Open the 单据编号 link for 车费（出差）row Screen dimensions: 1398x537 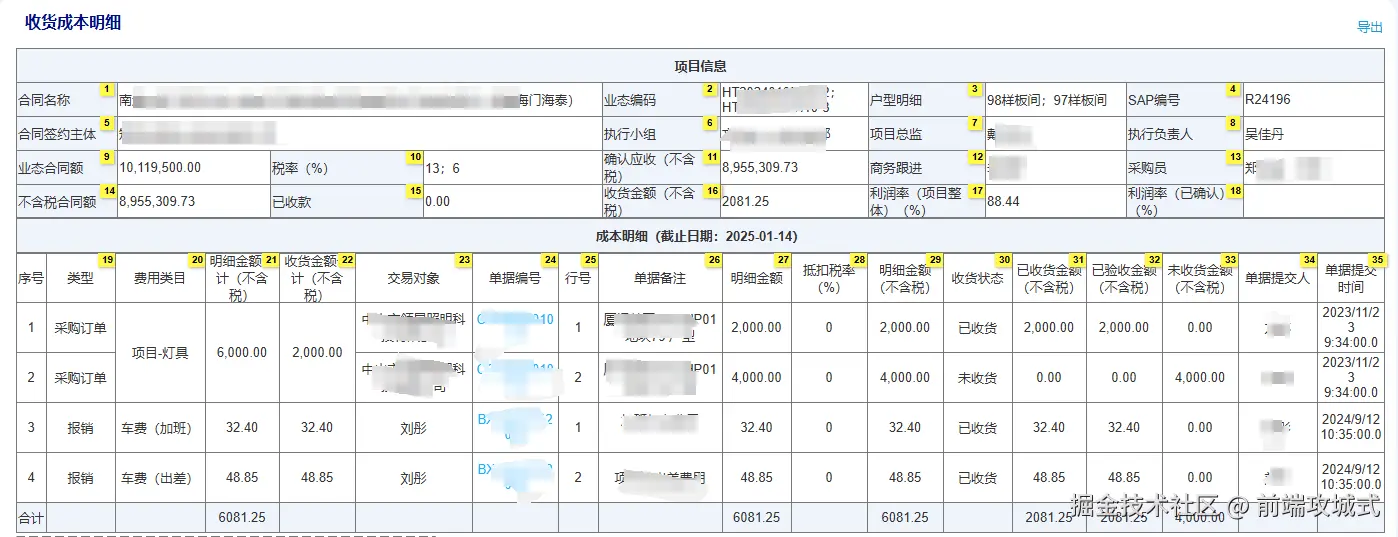click(514, 470)
